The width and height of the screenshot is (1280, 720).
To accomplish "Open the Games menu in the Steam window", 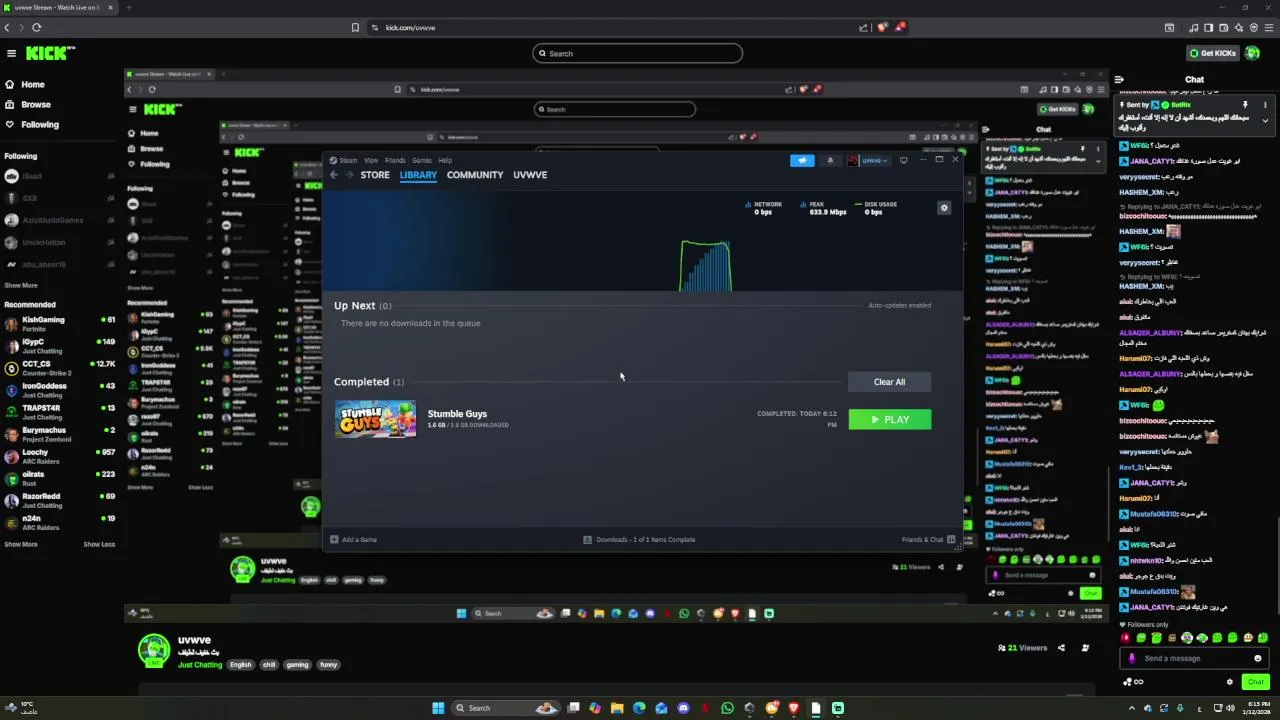I will point(422,160).
